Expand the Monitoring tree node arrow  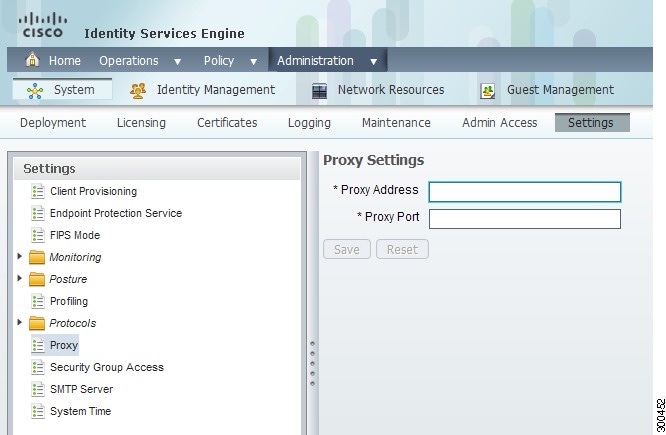click(19, 257)
